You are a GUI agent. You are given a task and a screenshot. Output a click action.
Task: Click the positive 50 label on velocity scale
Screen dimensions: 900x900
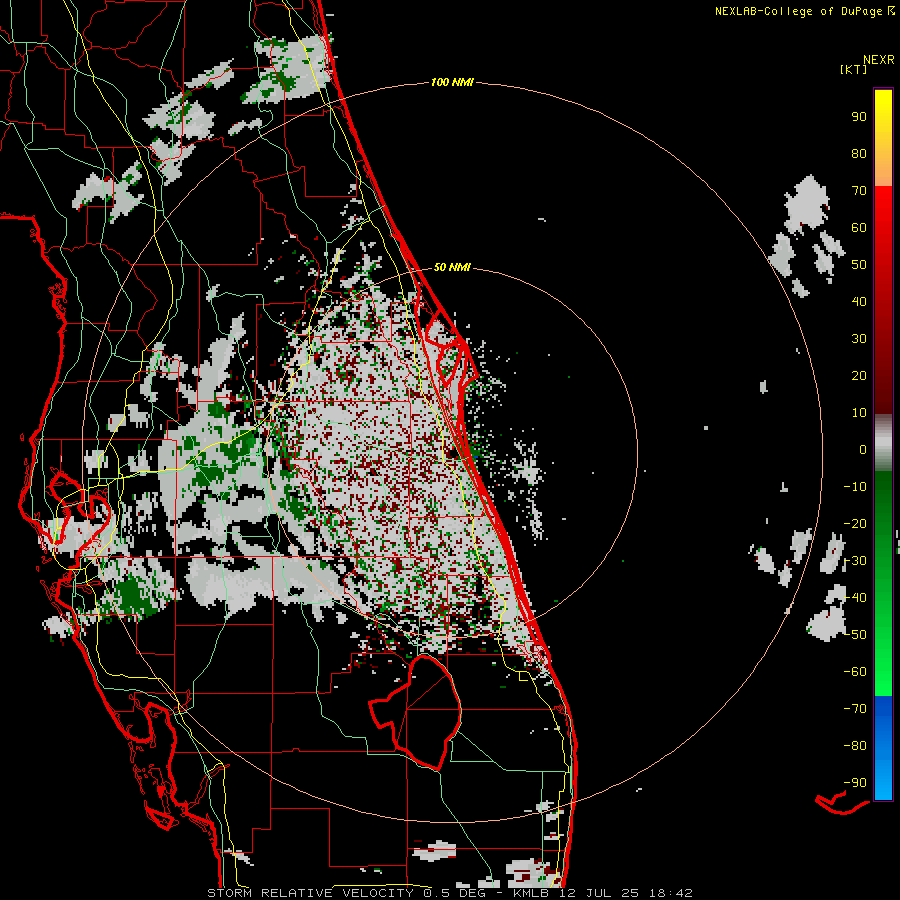(x=859, y=265)
